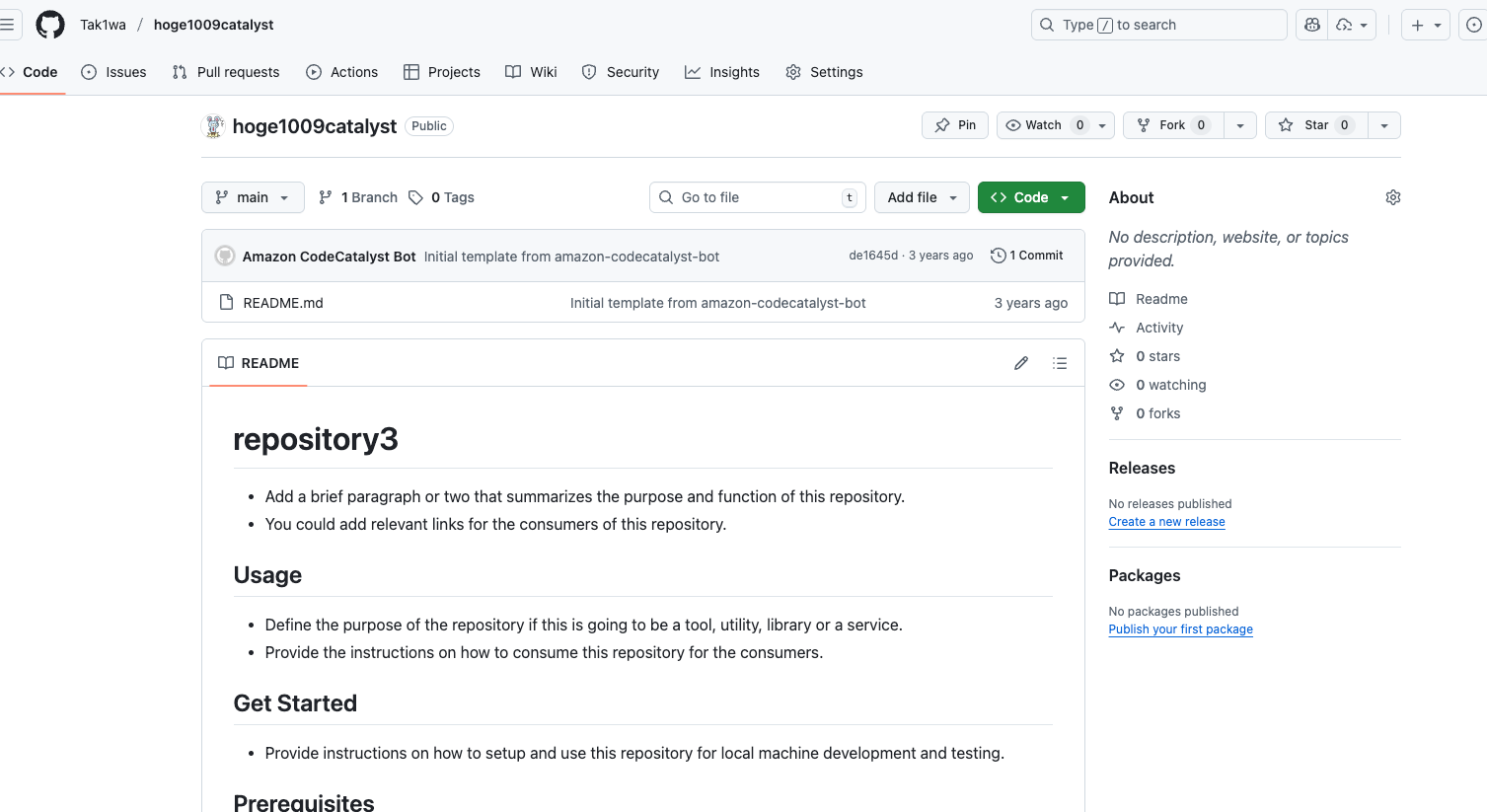Edit README with the pencil icon

click(1021, 363)
